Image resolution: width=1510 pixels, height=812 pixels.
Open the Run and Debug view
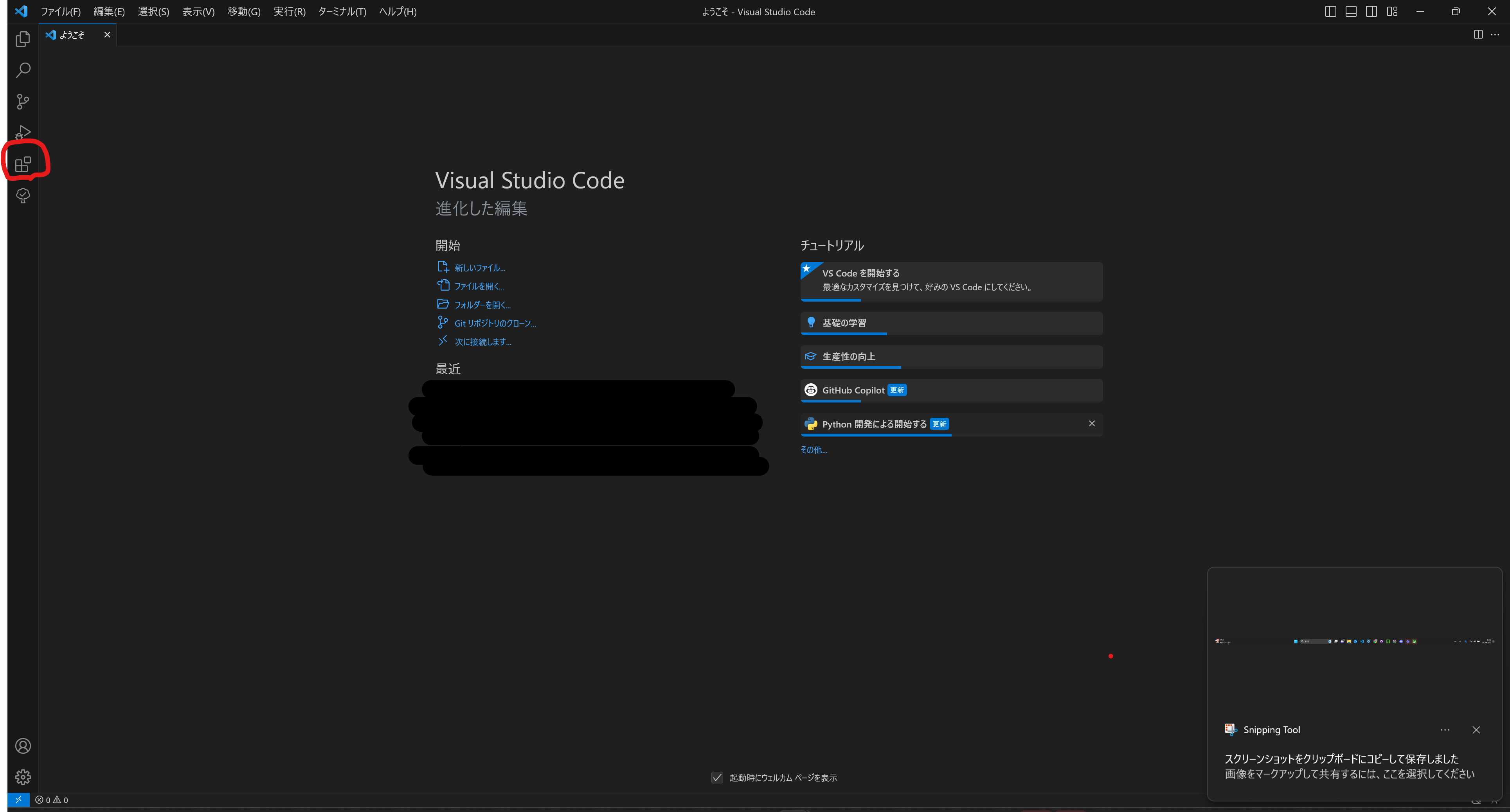(x=22, y=131)
